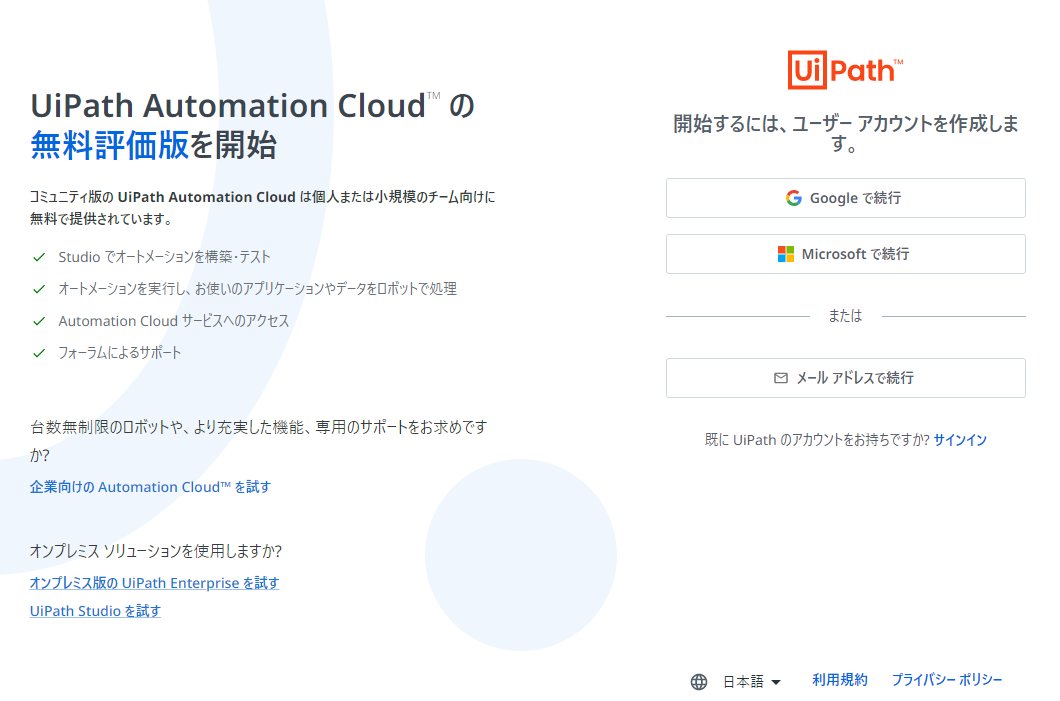1060x701 pixels.
Task: Click the UiPath Studio を試す link
Action: 94,611
